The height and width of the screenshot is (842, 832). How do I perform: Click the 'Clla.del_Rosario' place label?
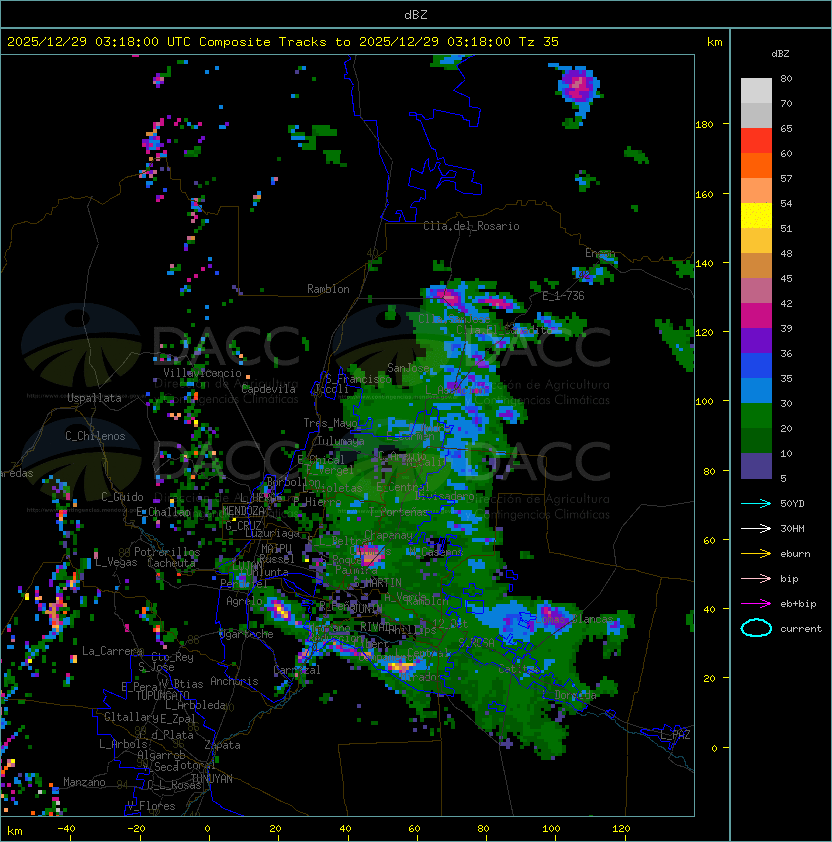pos(471,226)
